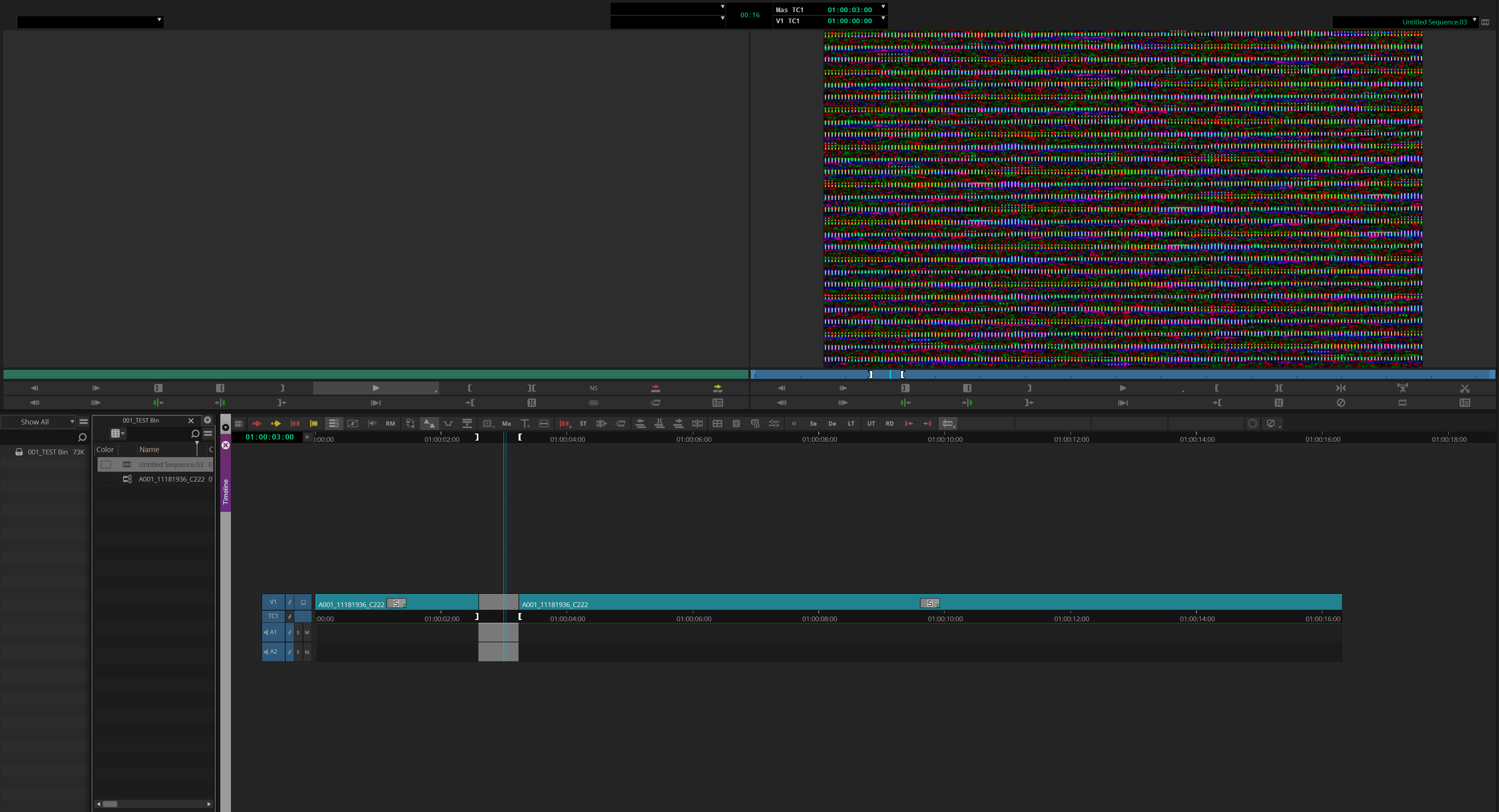Open the bin view mode dropdown
The image size is (1499, 812).
[x=118, y=433]
